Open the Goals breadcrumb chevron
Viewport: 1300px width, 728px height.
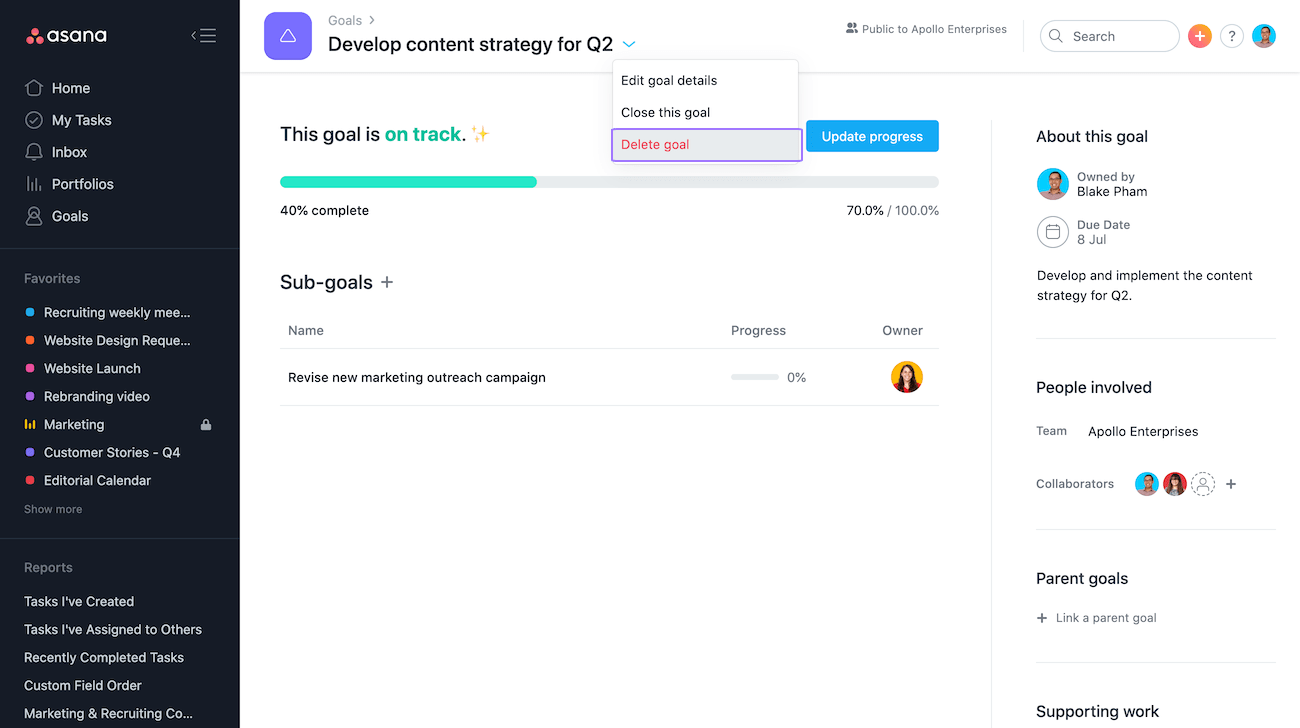[372, 20]
